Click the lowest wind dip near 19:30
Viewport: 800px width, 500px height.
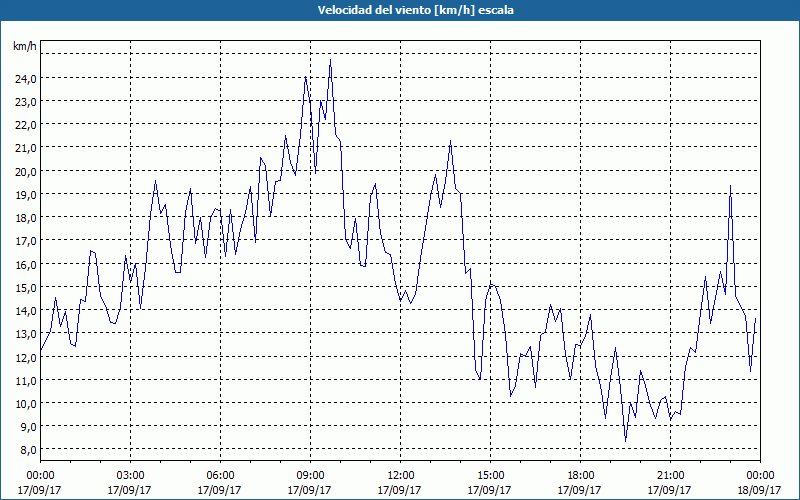pos(626,441)
